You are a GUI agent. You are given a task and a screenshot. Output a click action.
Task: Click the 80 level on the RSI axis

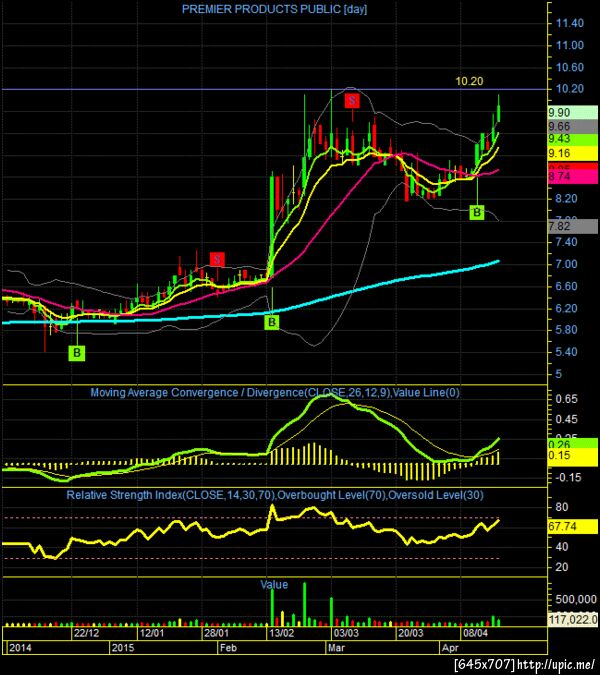[x=562, y=507]
